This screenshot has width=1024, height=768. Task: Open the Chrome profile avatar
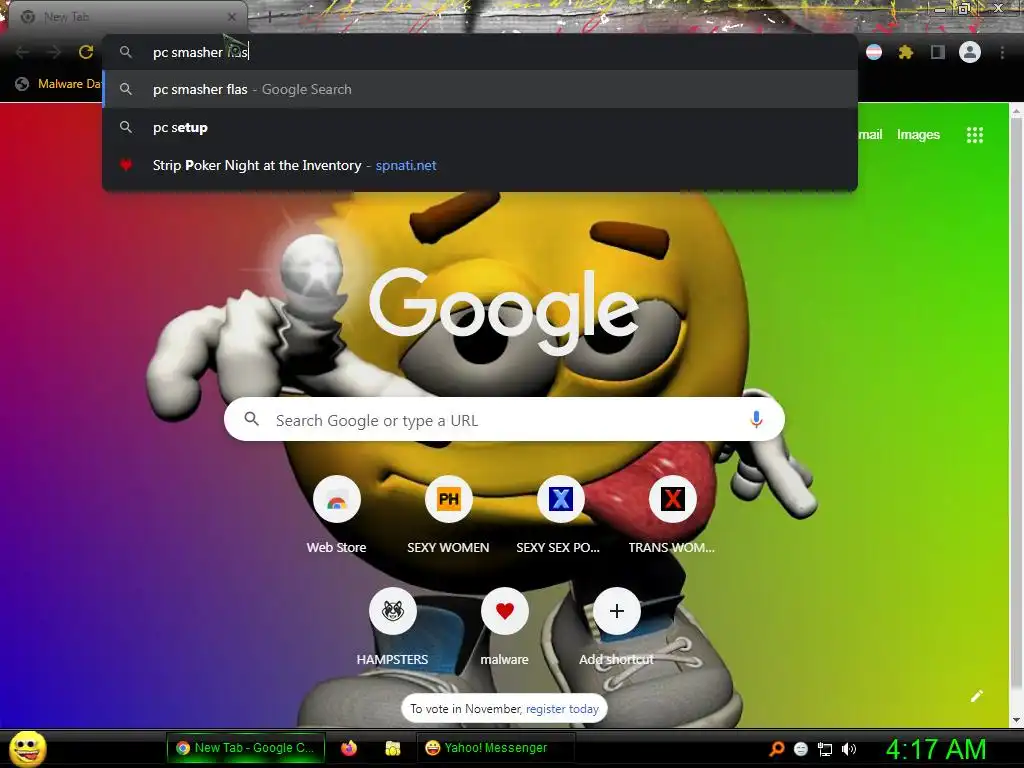click(x=970, y=52)
